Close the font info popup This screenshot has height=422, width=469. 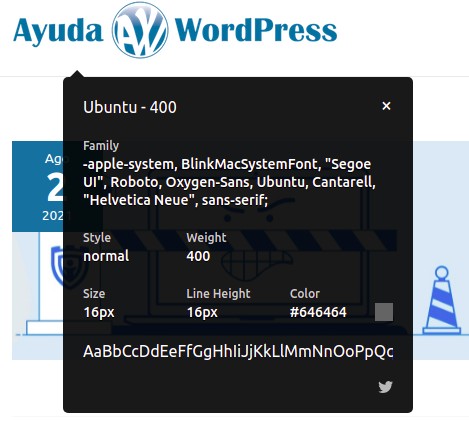386,106
